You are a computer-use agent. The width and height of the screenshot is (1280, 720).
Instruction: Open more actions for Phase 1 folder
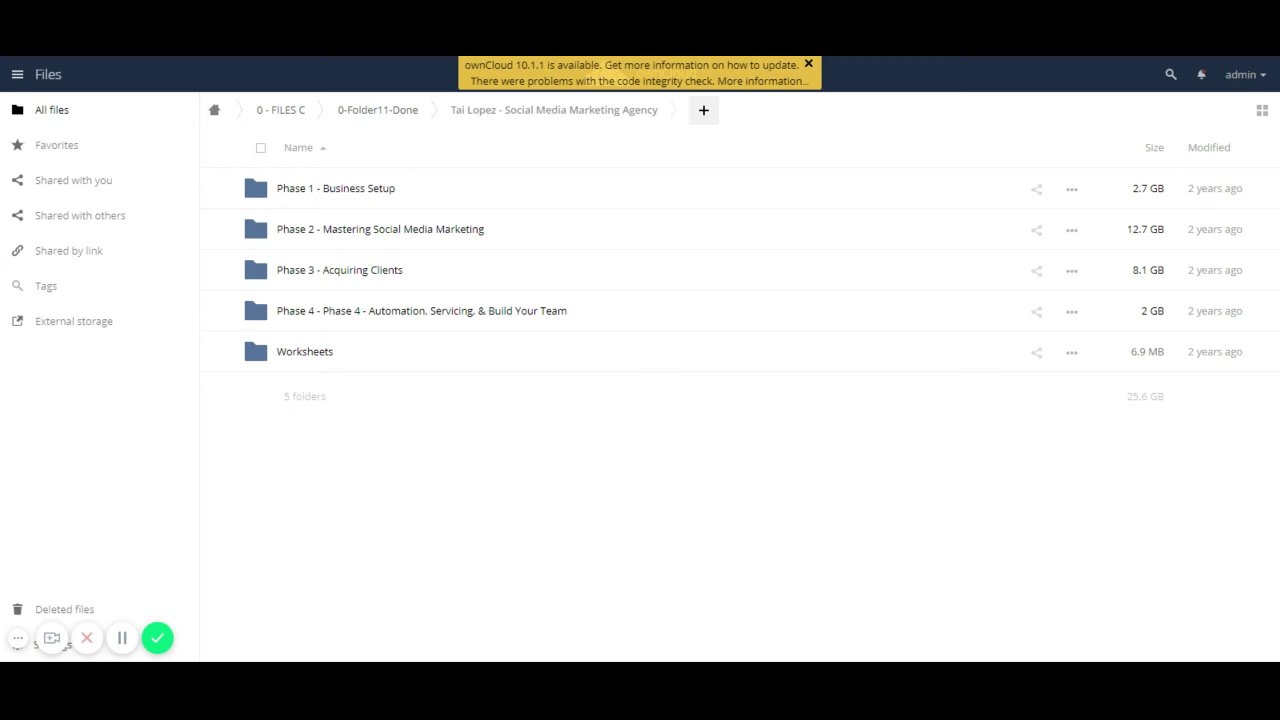pyautogui.click(x=1072, y=189)
